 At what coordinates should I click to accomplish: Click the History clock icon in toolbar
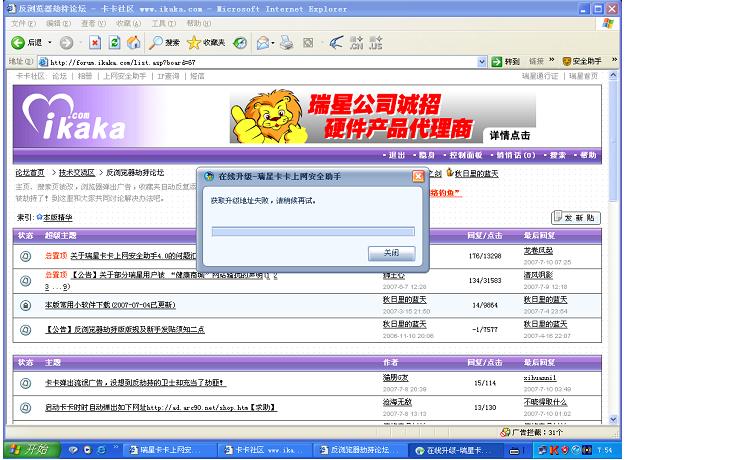(x=240, y=43)
